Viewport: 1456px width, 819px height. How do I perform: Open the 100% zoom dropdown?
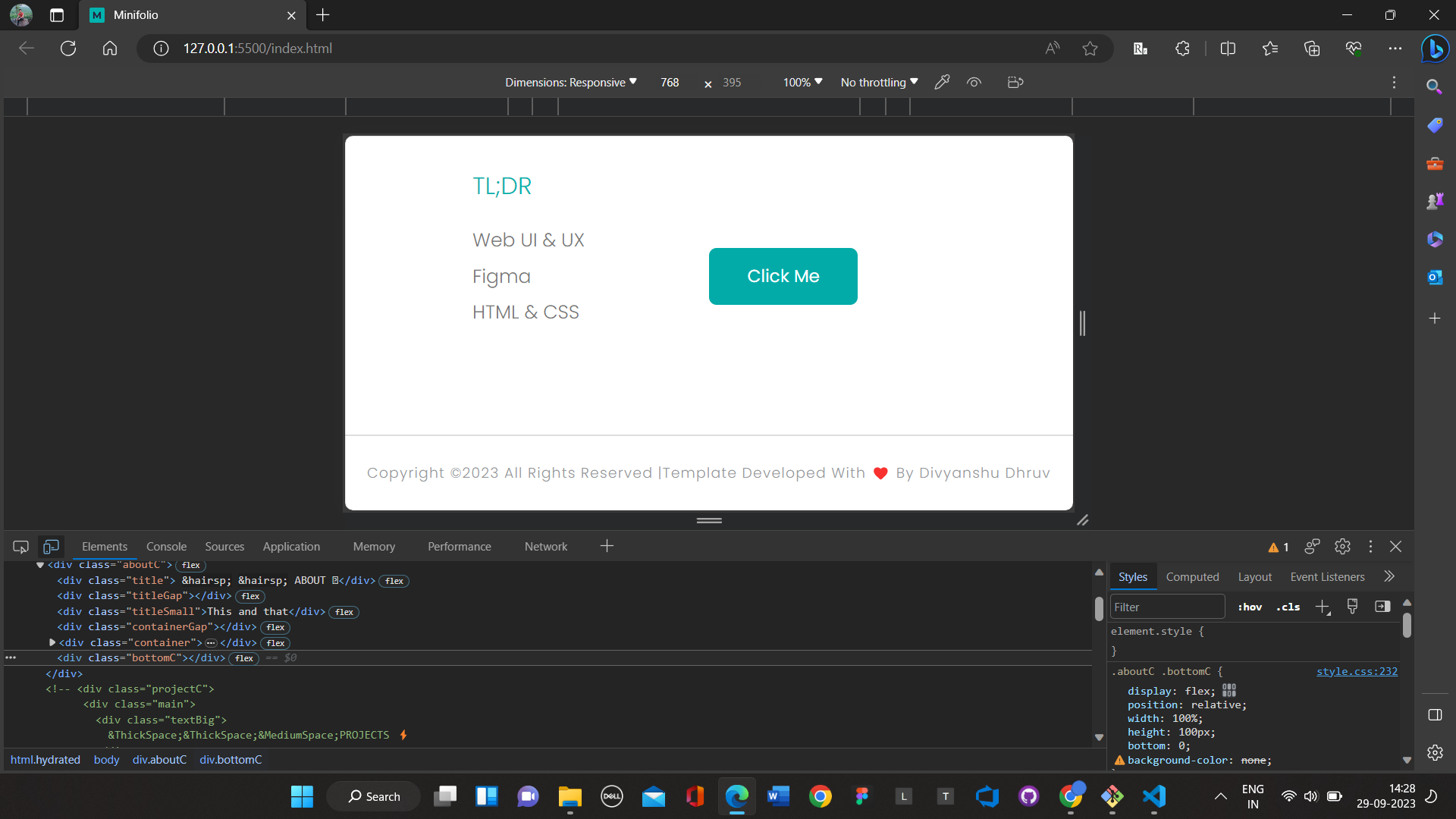click(802, 82)
